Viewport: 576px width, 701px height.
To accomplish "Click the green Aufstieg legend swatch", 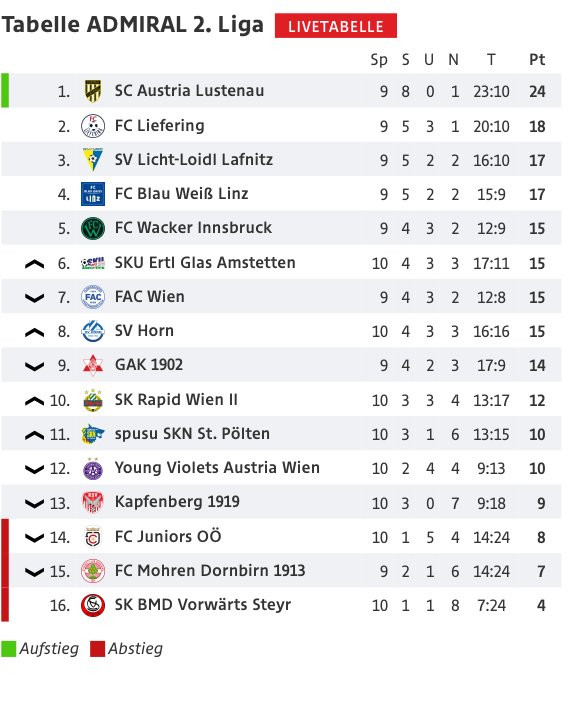I will 8,649.
